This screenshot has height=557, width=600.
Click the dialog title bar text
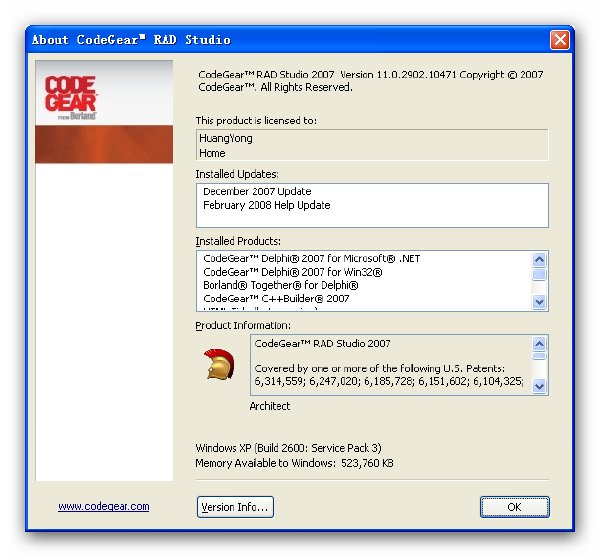click(131, 40)
